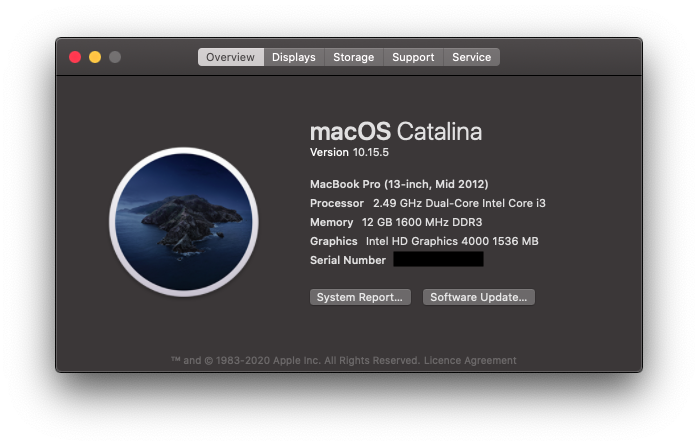This screenshot has width=698, height=446.
Task: Launch Software Update
Action: click(479, 297)
